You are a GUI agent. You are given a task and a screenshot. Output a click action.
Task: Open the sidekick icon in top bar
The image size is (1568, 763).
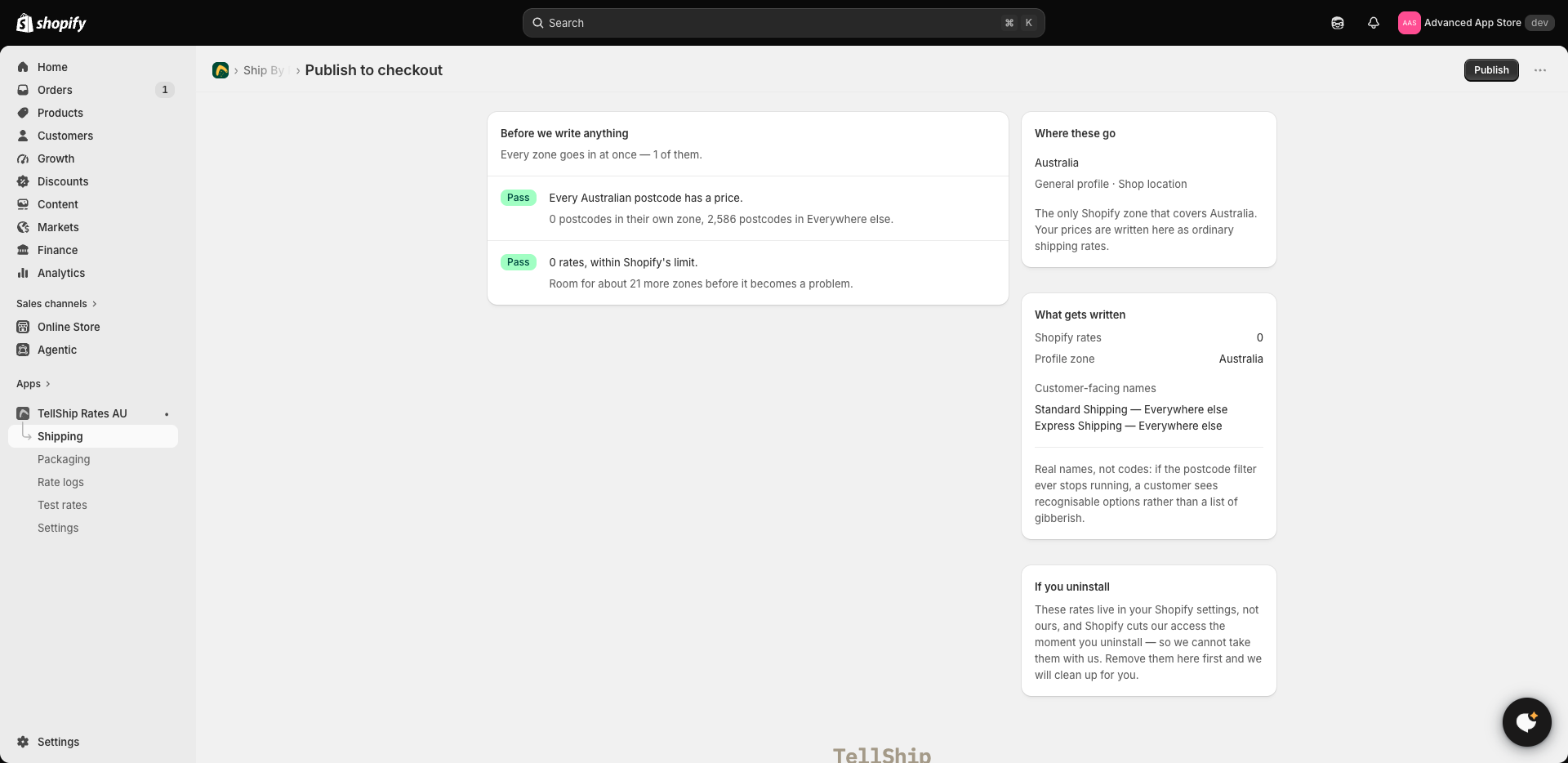click(1338, 23)
